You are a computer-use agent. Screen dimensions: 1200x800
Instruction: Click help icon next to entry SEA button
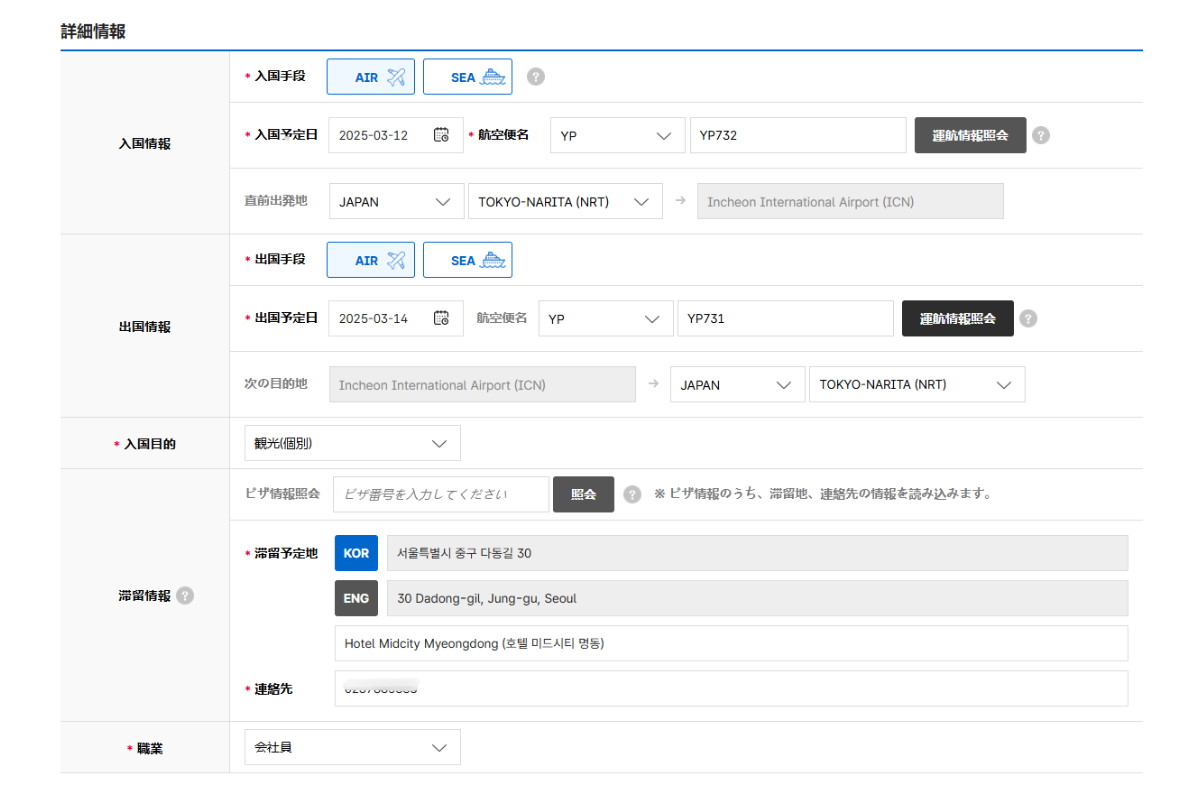click(x=536, y=77)
